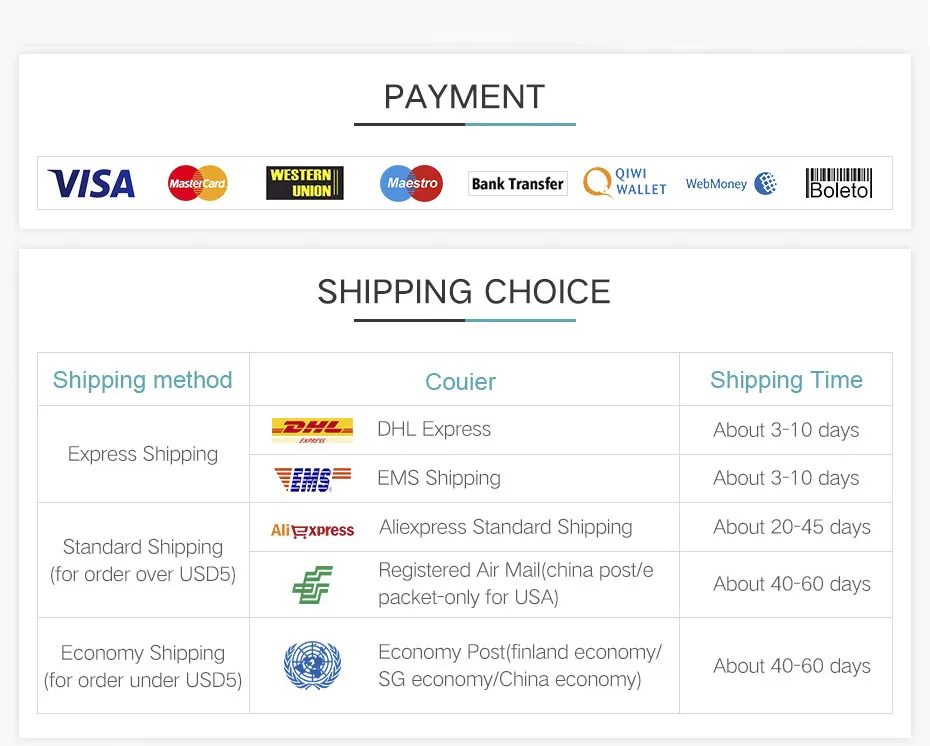Select the Economy Shipping row label
Viewport: 930px width, 746px height.
pyautogui.click(x=143, y=666)
